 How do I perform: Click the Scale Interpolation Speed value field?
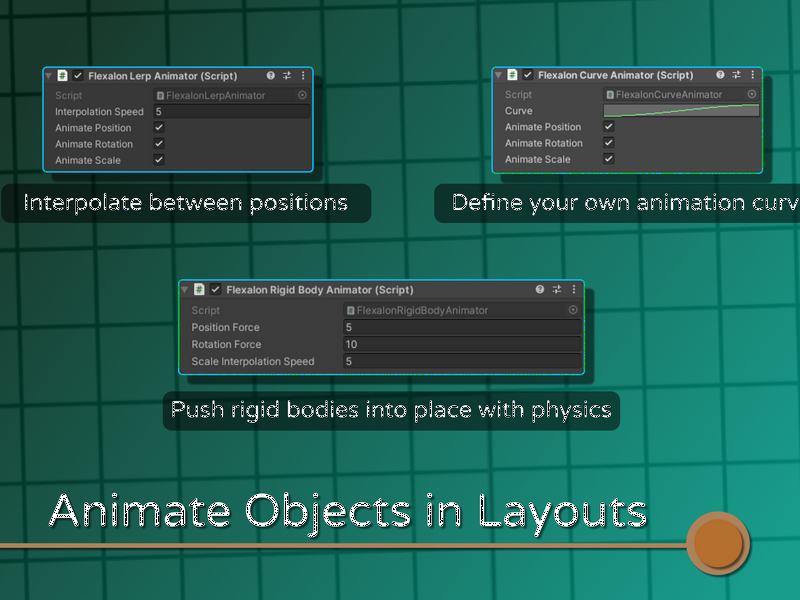tap(462, 361)
